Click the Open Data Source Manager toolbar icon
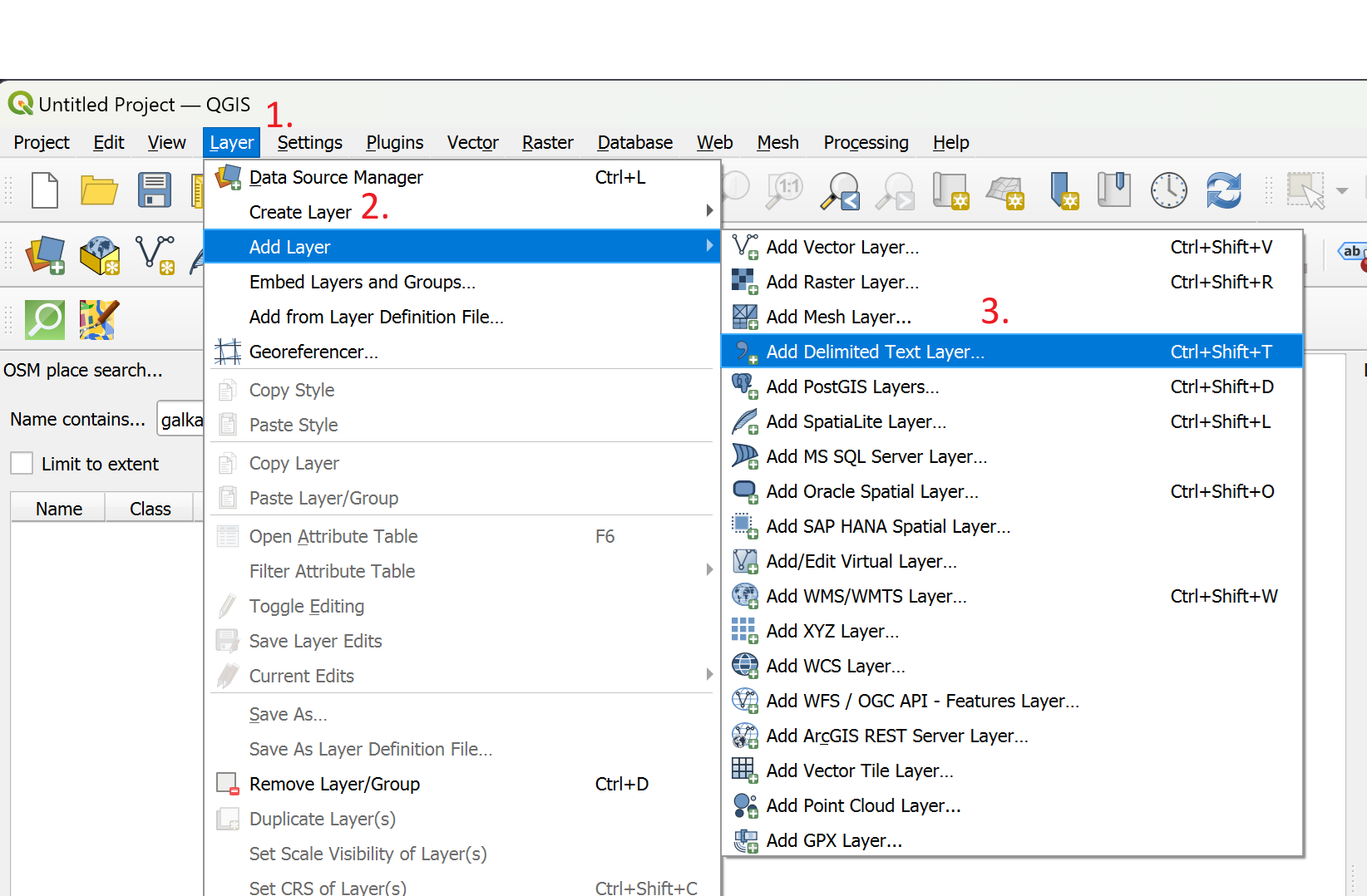1367x896 pixels. click(45, 254)
